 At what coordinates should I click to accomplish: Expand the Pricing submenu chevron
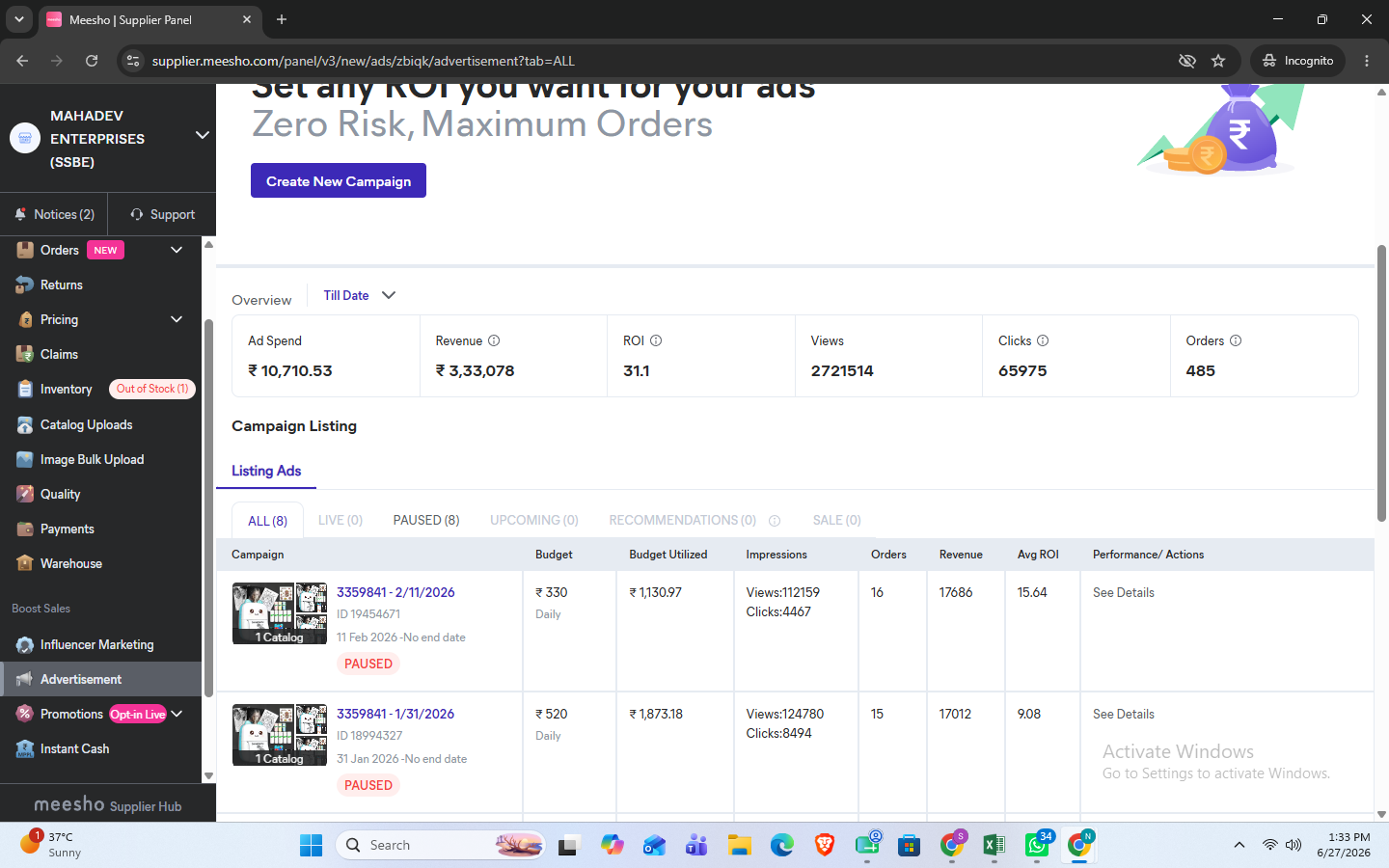click(x=177, y=319)
